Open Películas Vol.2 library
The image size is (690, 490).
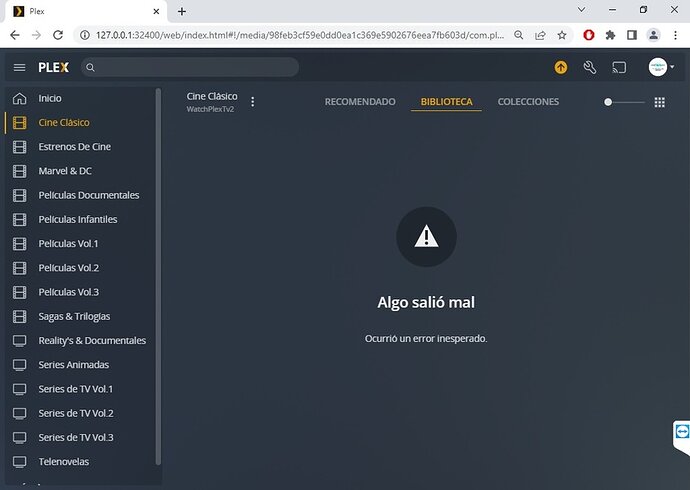click(x=69, y=267)
